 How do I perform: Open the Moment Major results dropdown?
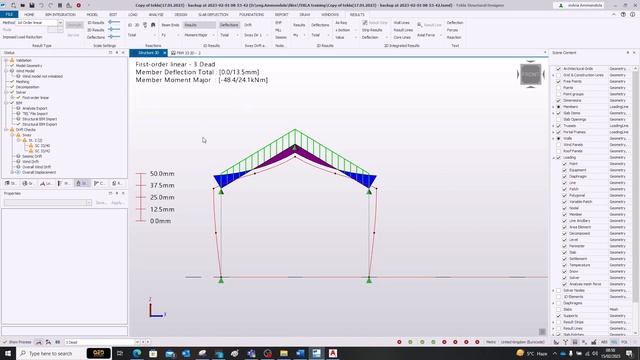(x=199, y=35)
